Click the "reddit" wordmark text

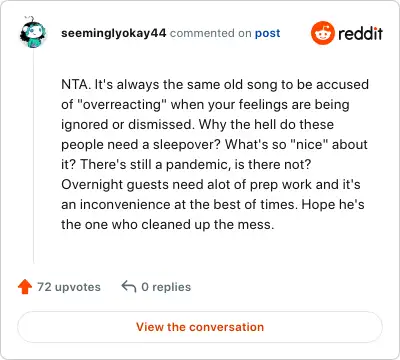[x=360, y=33]
